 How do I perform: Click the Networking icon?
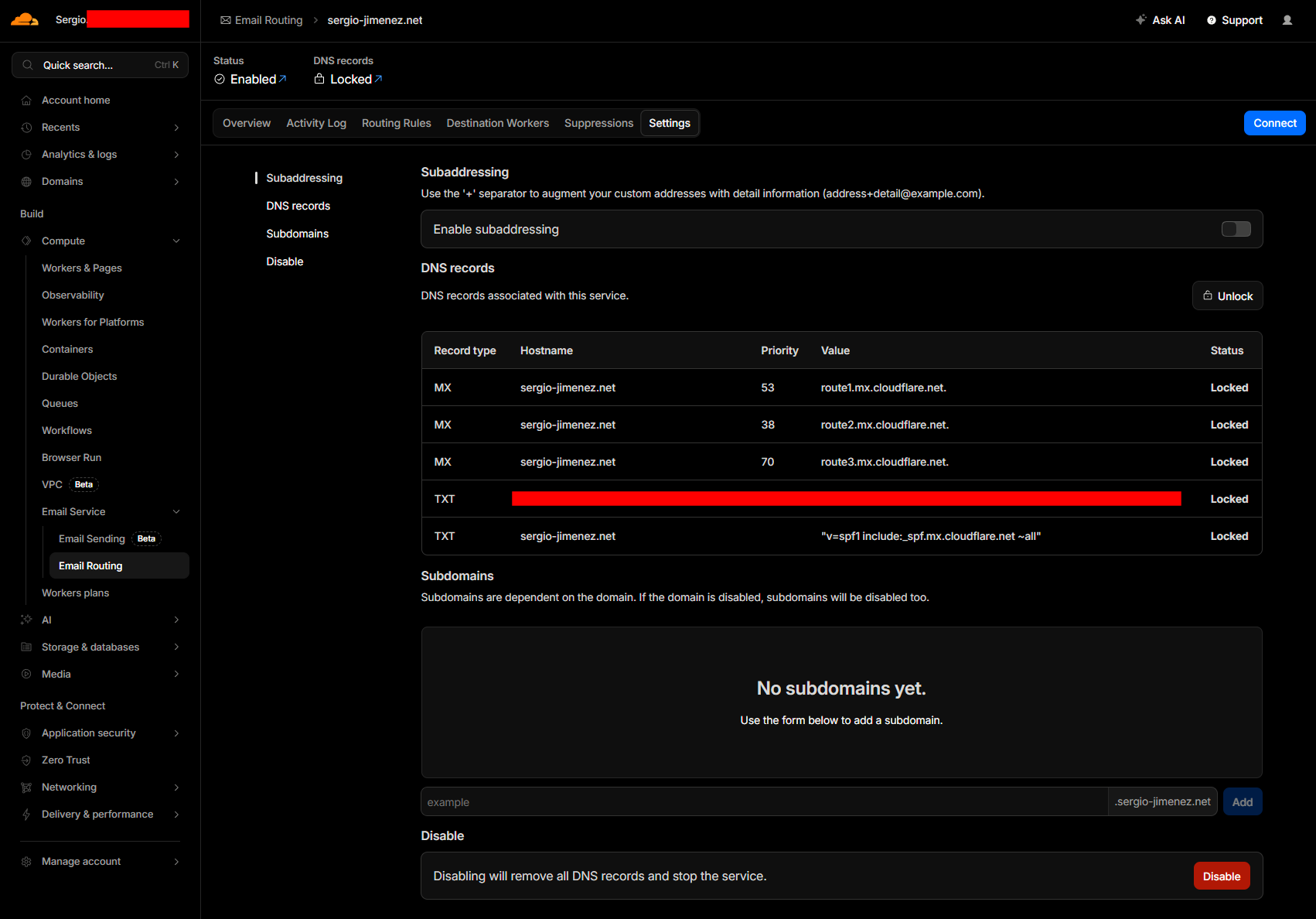point(26,787)
